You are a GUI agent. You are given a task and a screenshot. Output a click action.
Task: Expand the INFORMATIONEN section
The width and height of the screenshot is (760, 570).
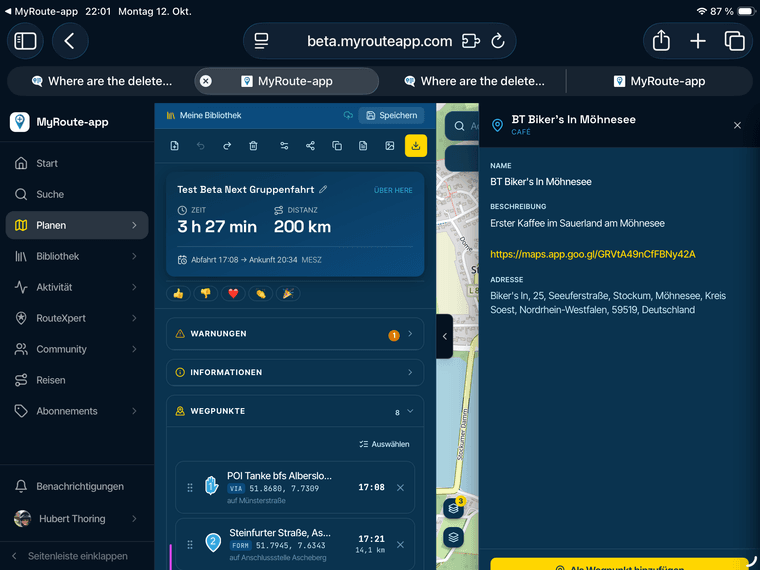pyautogui.click(x=295, y=372)
